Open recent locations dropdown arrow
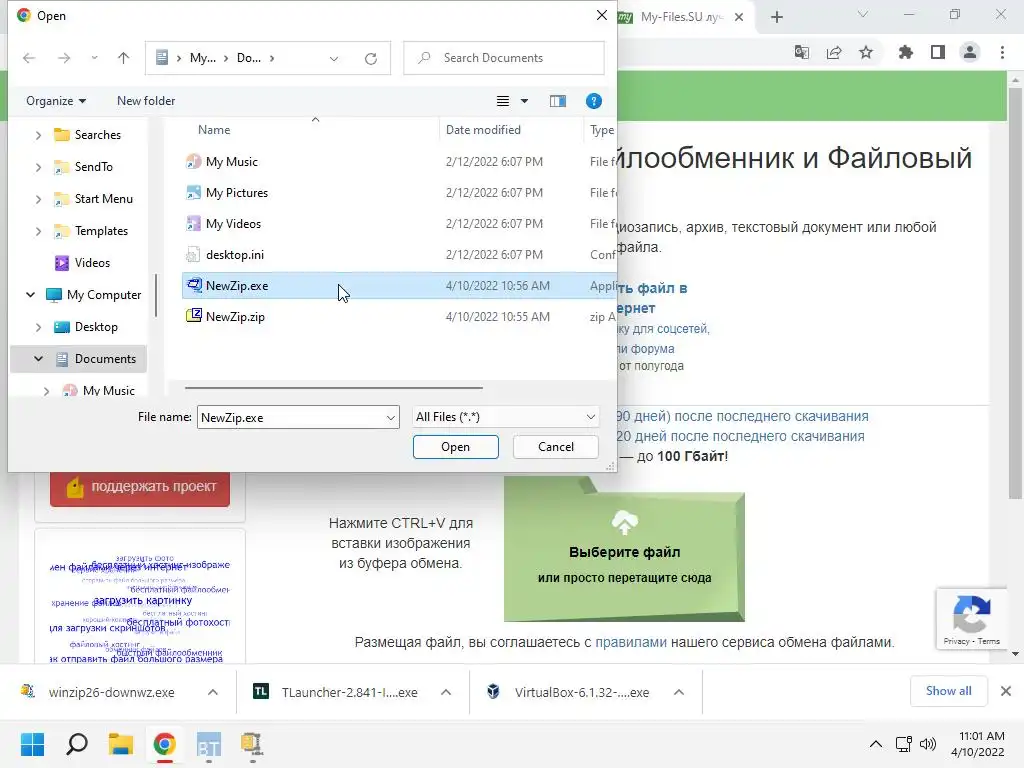The image size is (1024, 768). (94, 58)
